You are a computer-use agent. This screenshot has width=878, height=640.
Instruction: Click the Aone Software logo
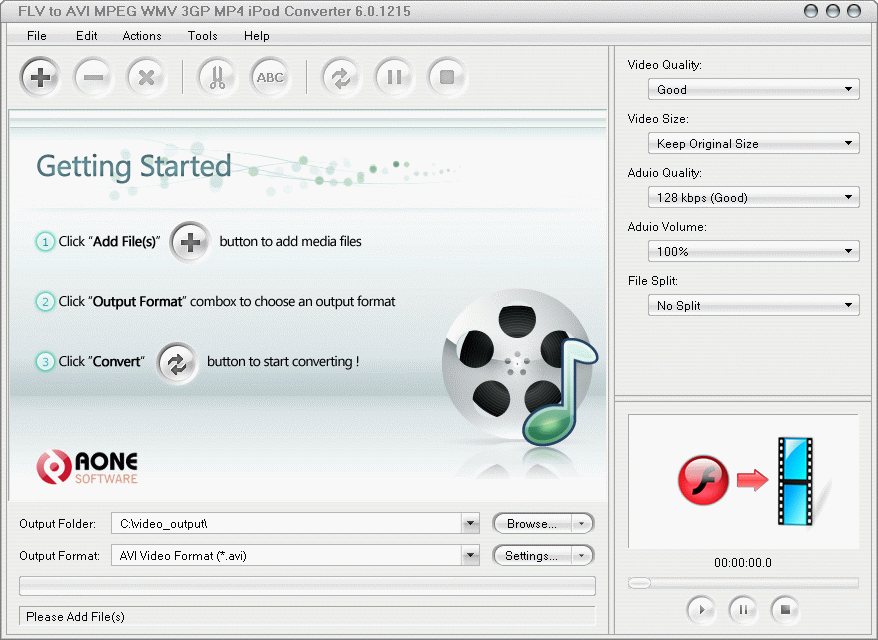click(88, 466)
